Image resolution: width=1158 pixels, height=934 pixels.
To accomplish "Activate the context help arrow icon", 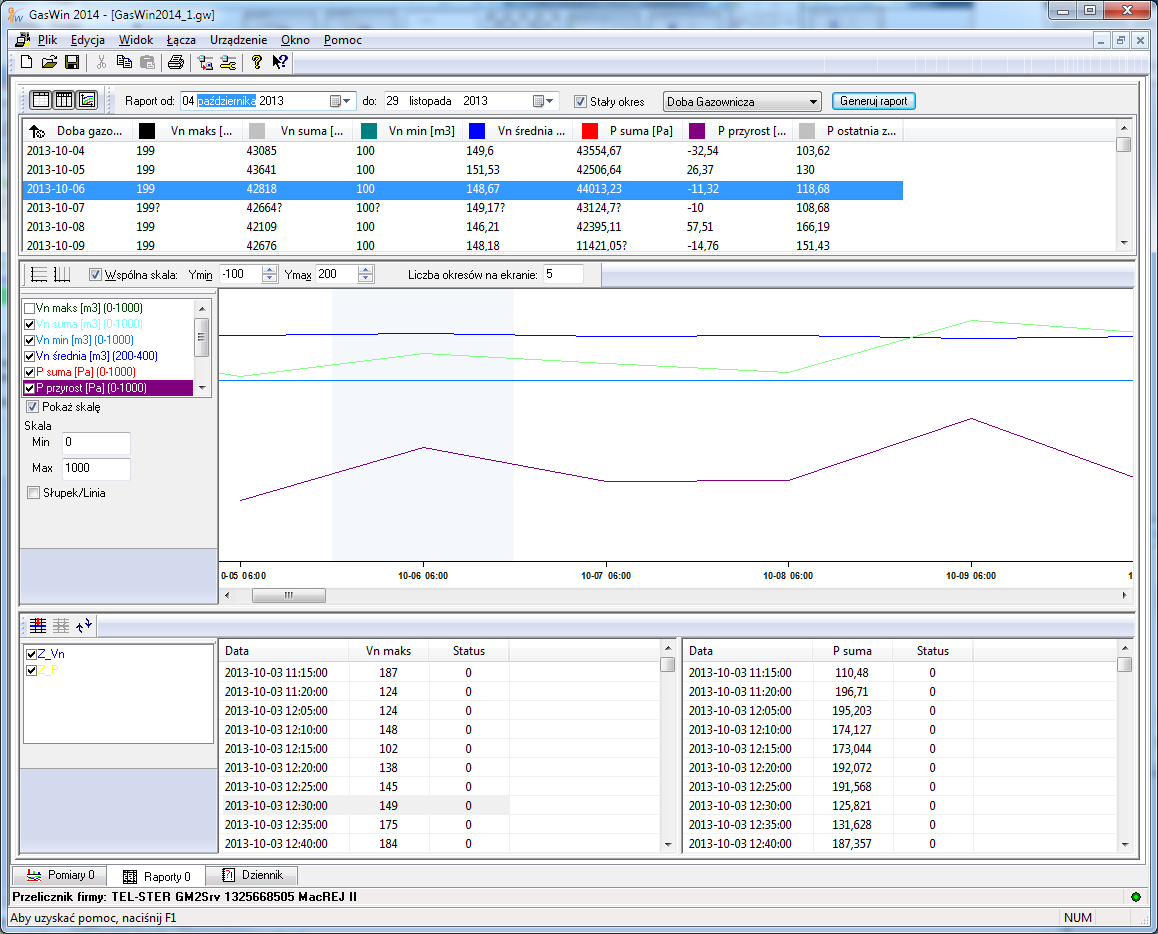I will click(279, 63).
